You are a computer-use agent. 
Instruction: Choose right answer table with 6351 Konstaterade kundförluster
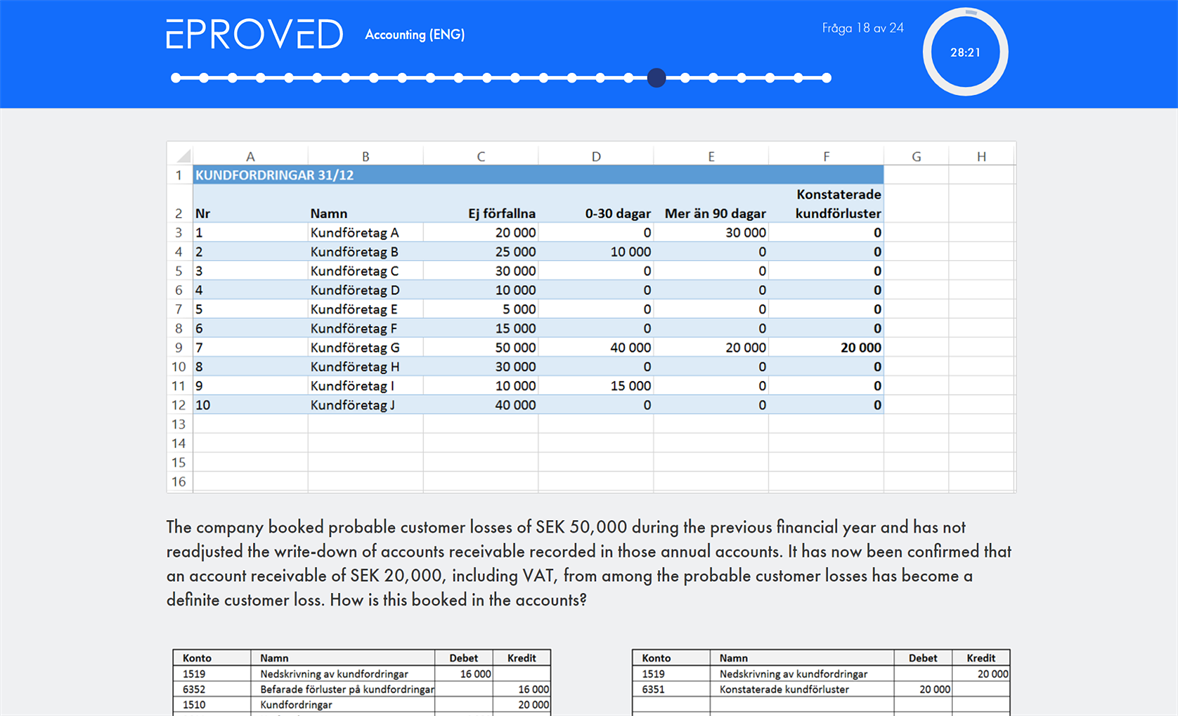(821, 681)
